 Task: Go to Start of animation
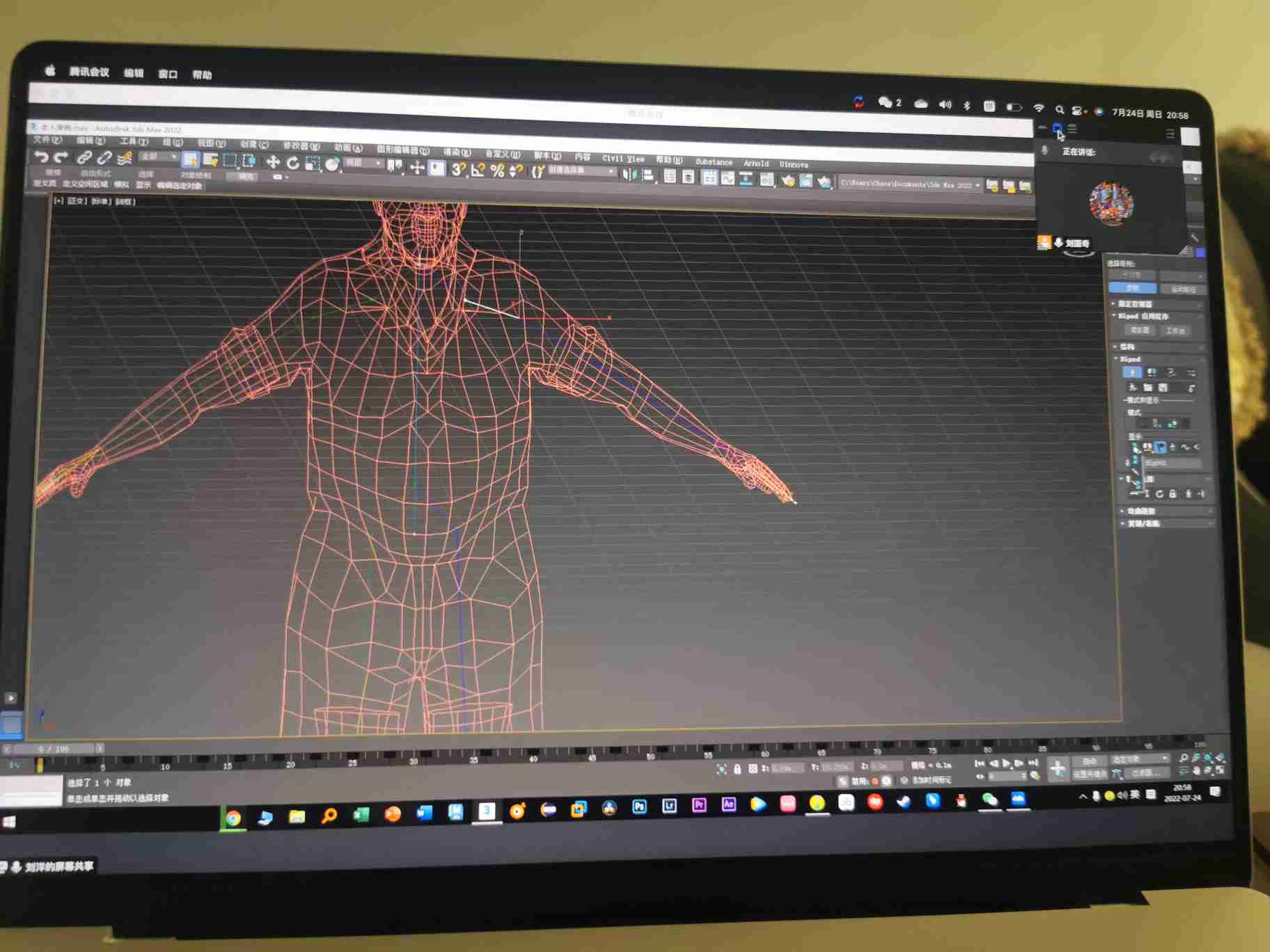[x=980, y=763]
